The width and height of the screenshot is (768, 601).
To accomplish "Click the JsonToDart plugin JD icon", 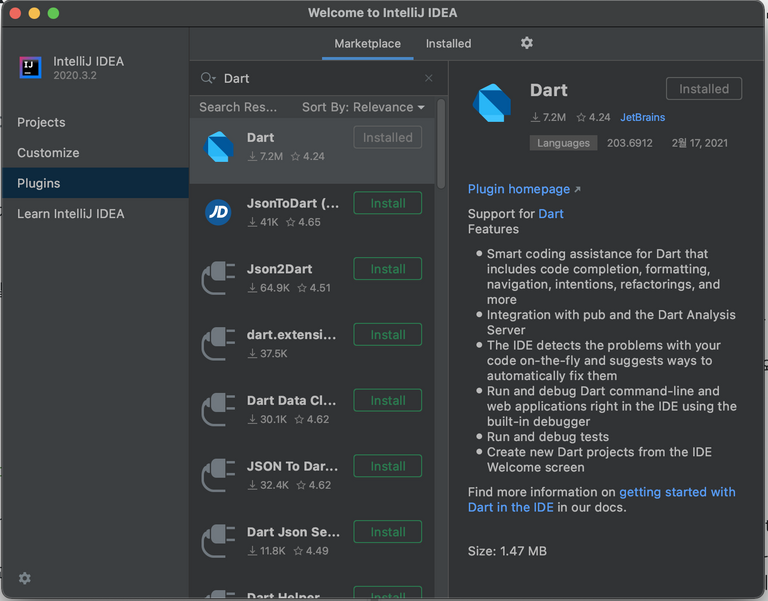I will pyautogui.click(x=218, y=212).
